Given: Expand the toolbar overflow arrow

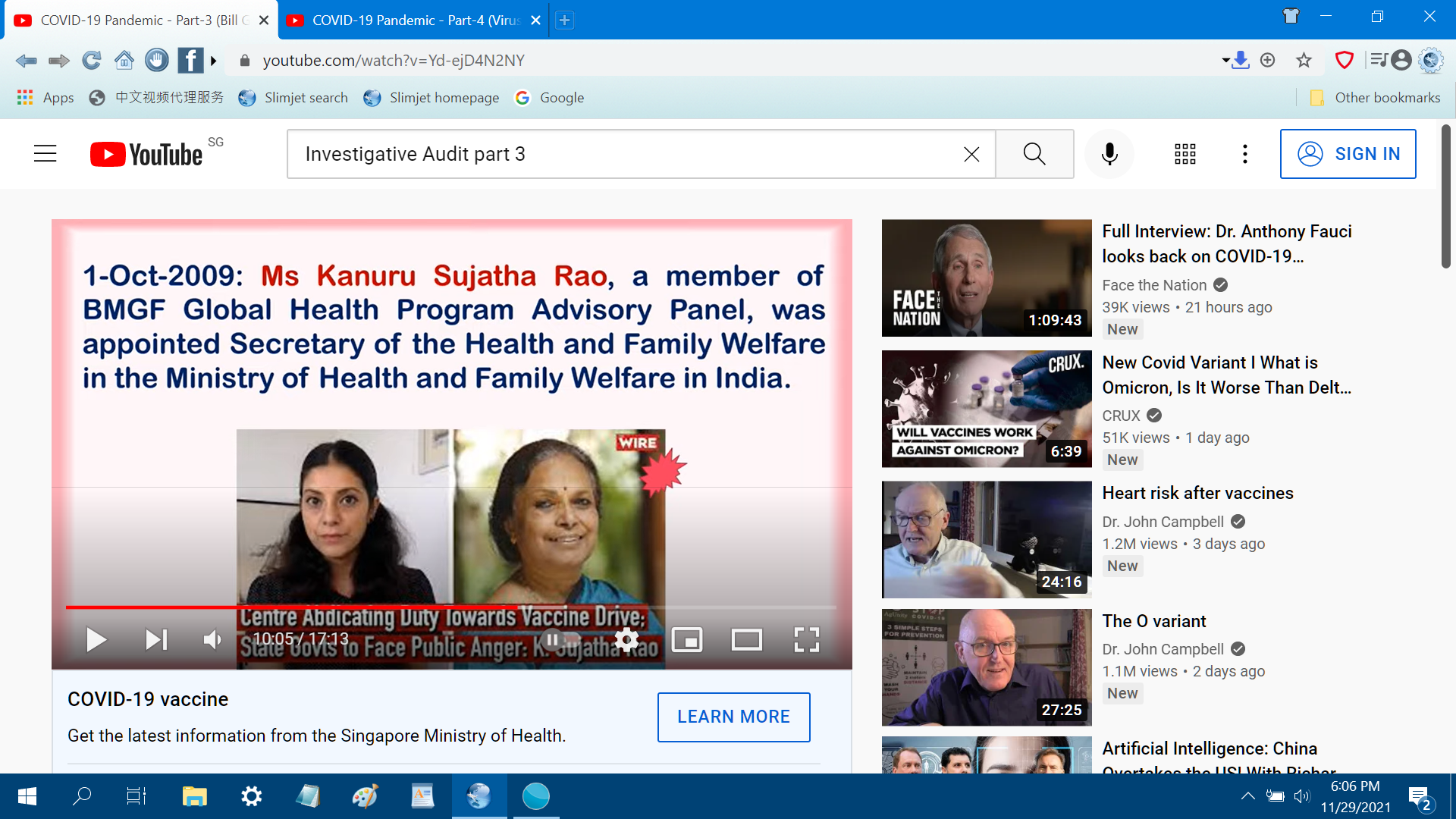Looking at the screenshot, I should 214,61.
